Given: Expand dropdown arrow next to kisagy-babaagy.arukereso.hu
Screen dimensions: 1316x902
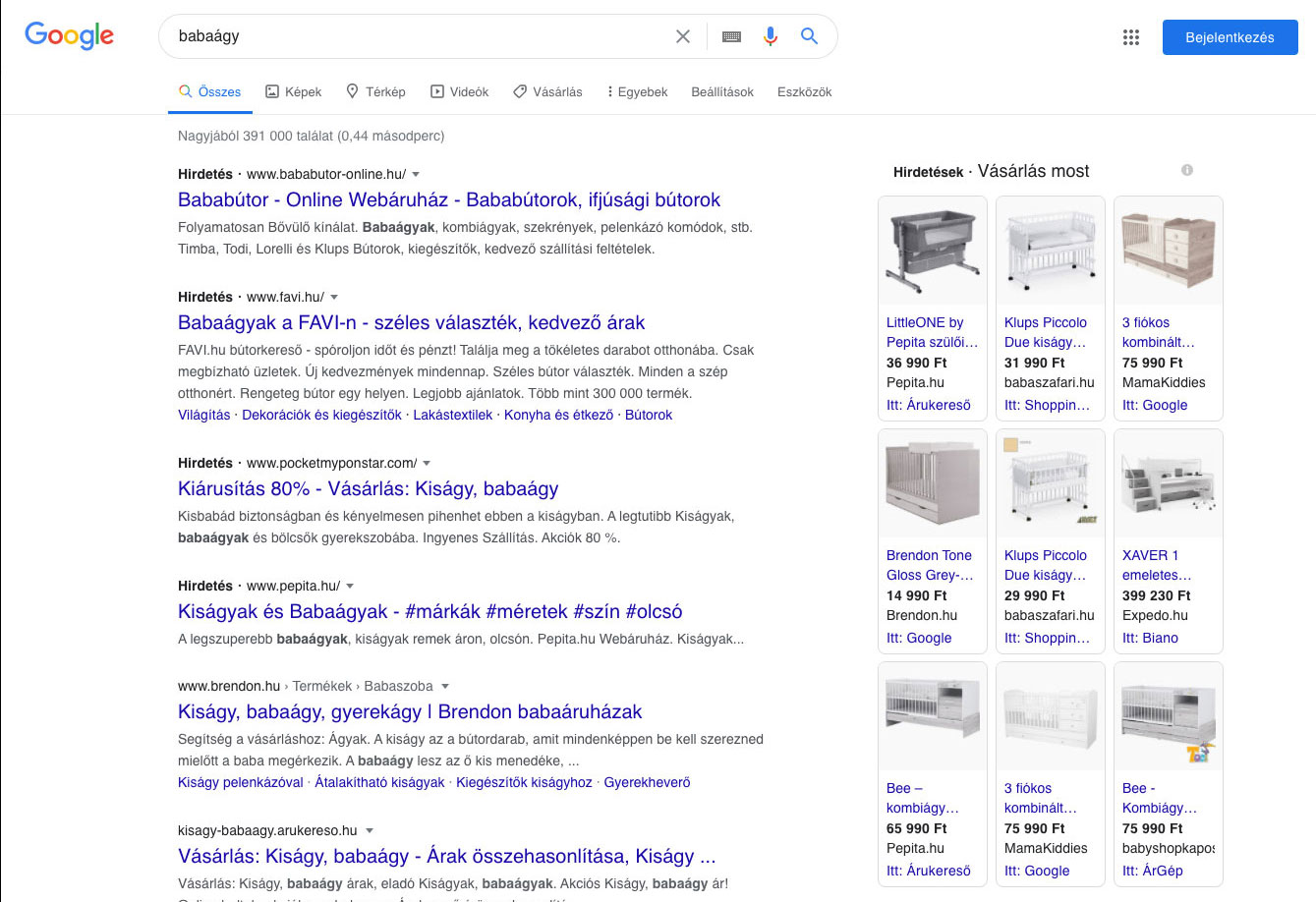Looking at the screenshot, I should point(369,831).
